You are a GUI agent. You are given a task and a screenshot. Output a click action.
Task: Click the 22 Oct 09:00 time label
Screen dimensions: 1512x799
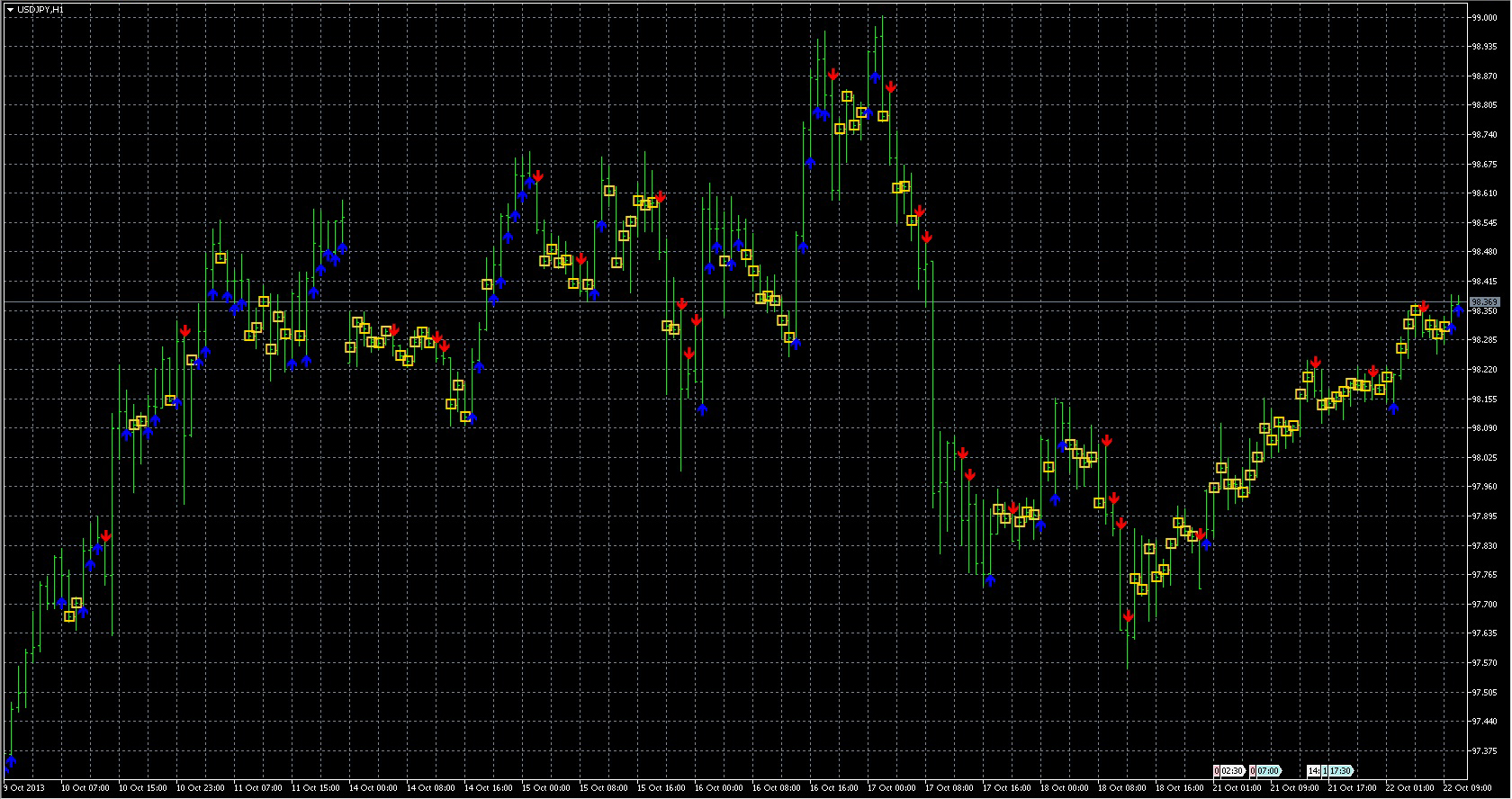point(1467,788)
